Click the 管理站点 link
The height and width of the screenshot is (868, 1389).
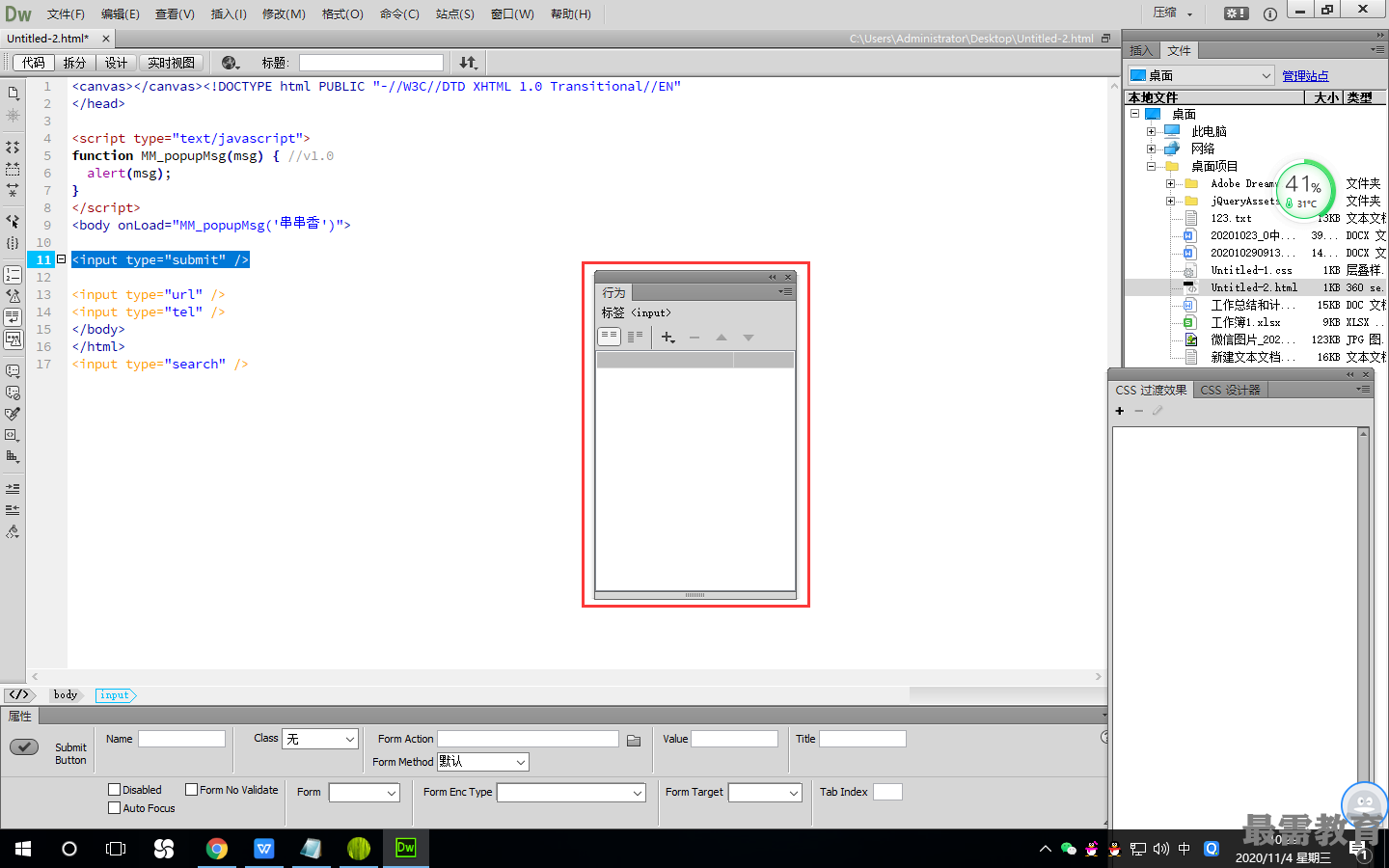coord(1305,75)
